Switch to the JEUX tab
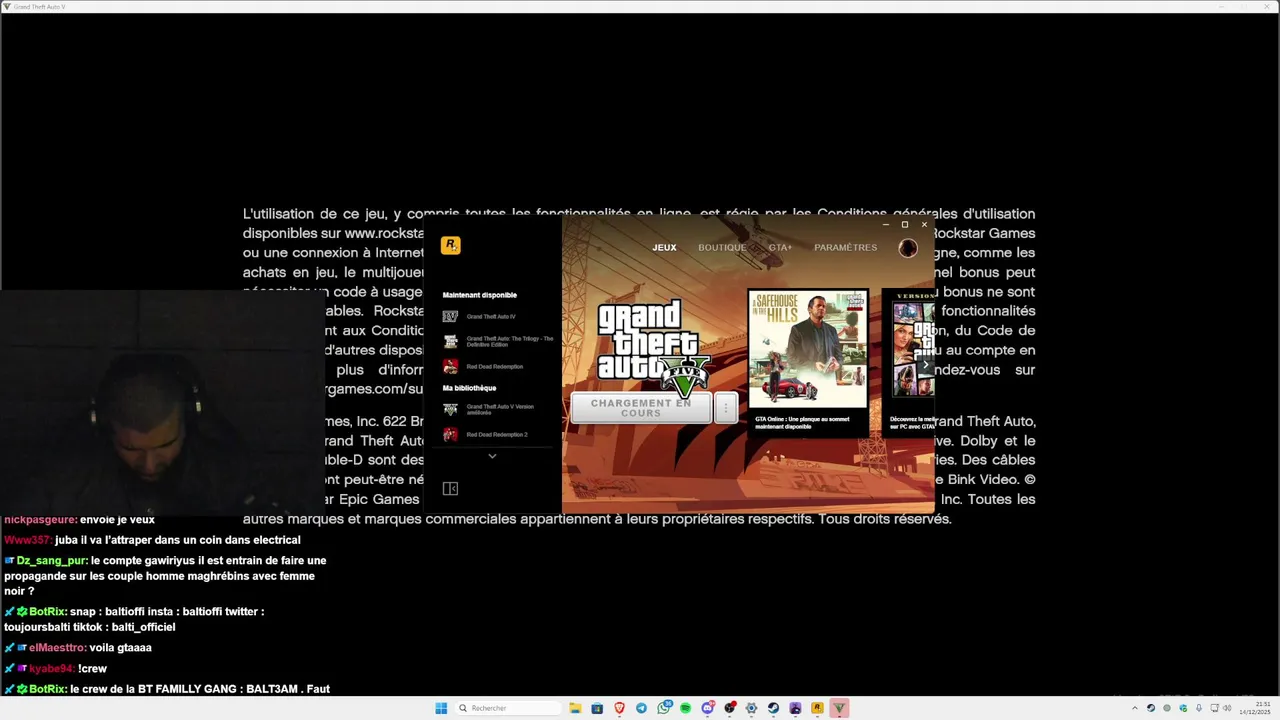This screenshot has width=1280, height=720. pos(664,248)
